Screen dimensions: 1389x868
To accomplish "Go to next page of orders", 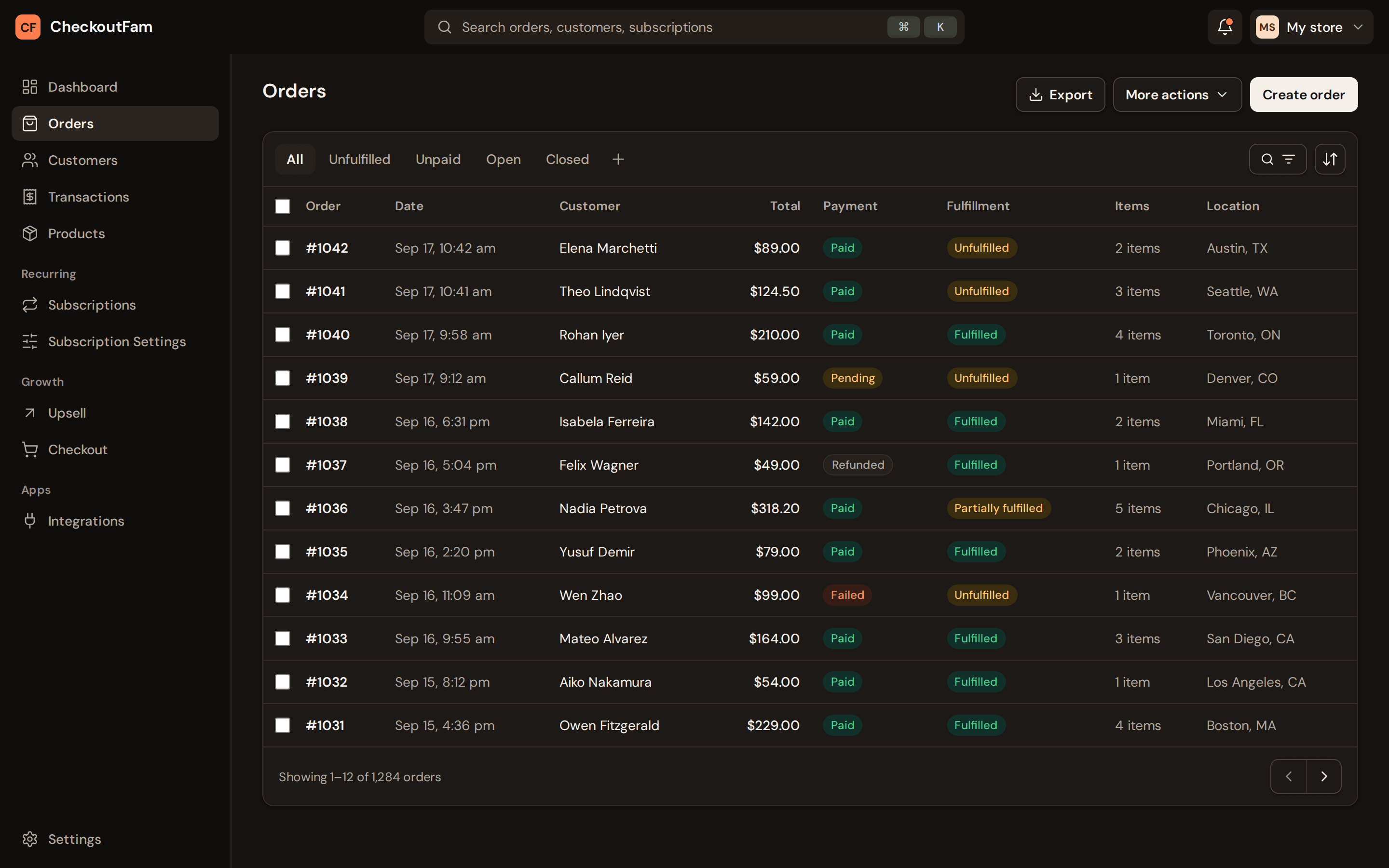I will pyautogui.click(x=1324, y=776).
